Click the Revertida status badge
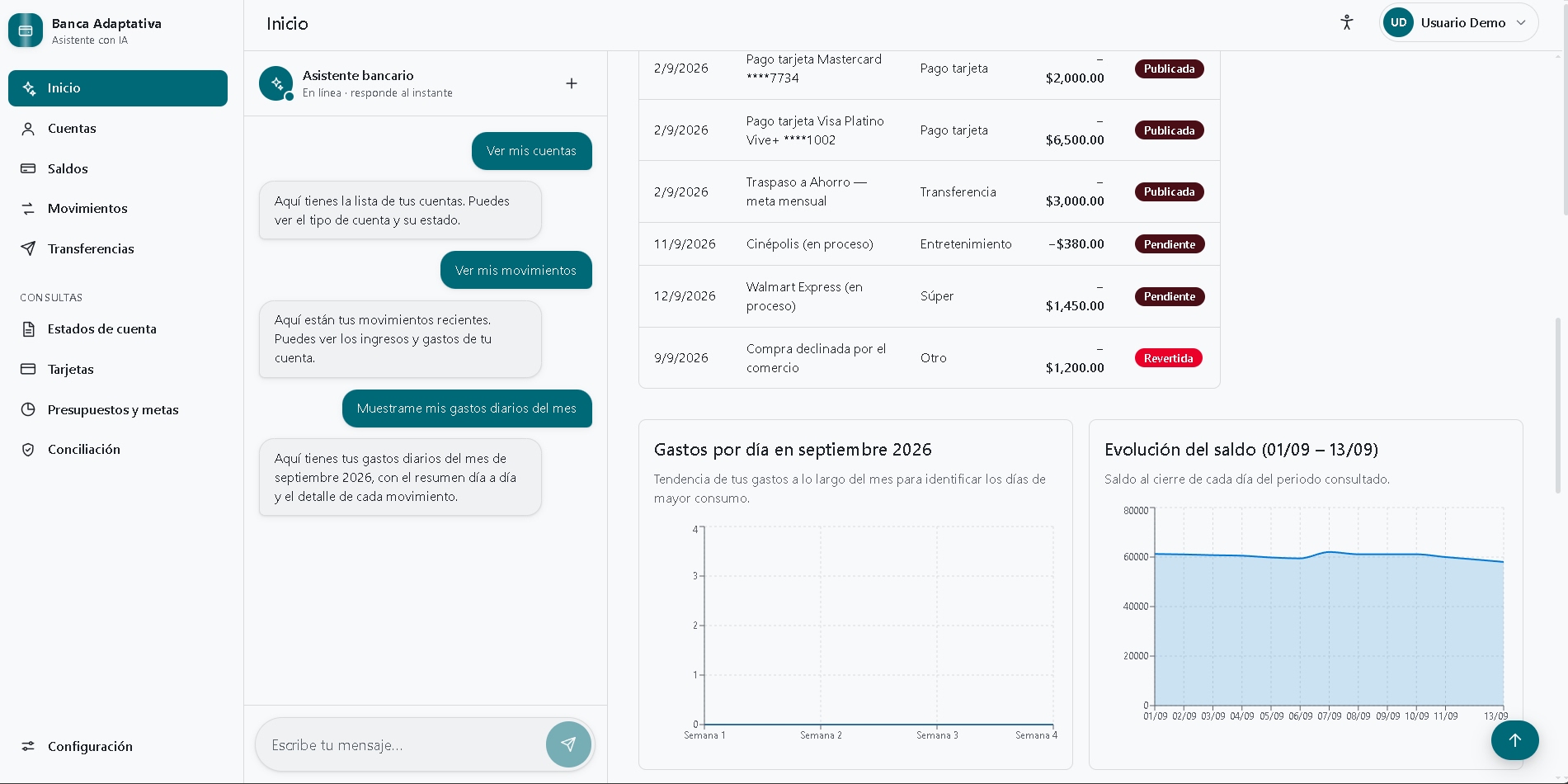The height and width of the screenshot is (784, 1568). (x=1168, y=358)
